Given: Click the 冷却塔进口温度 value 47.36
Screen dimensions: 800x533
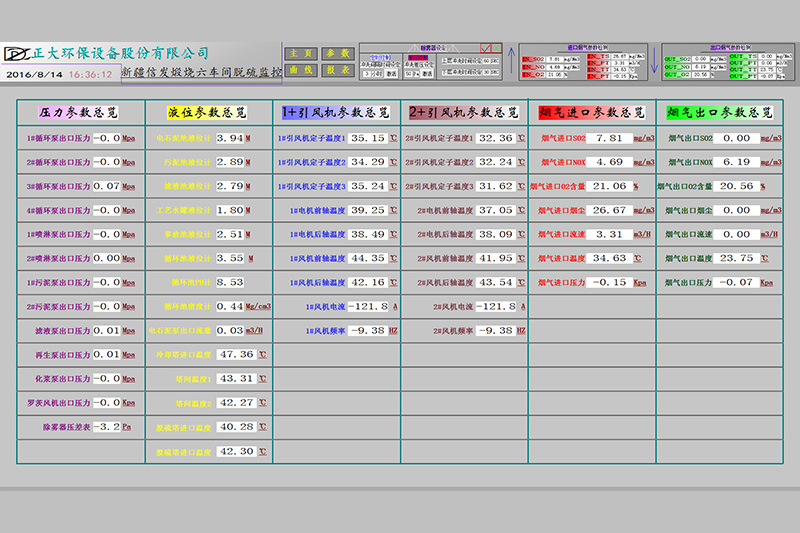Looking at the screenshot, I should pyautogui.click(x=237, y=354).
